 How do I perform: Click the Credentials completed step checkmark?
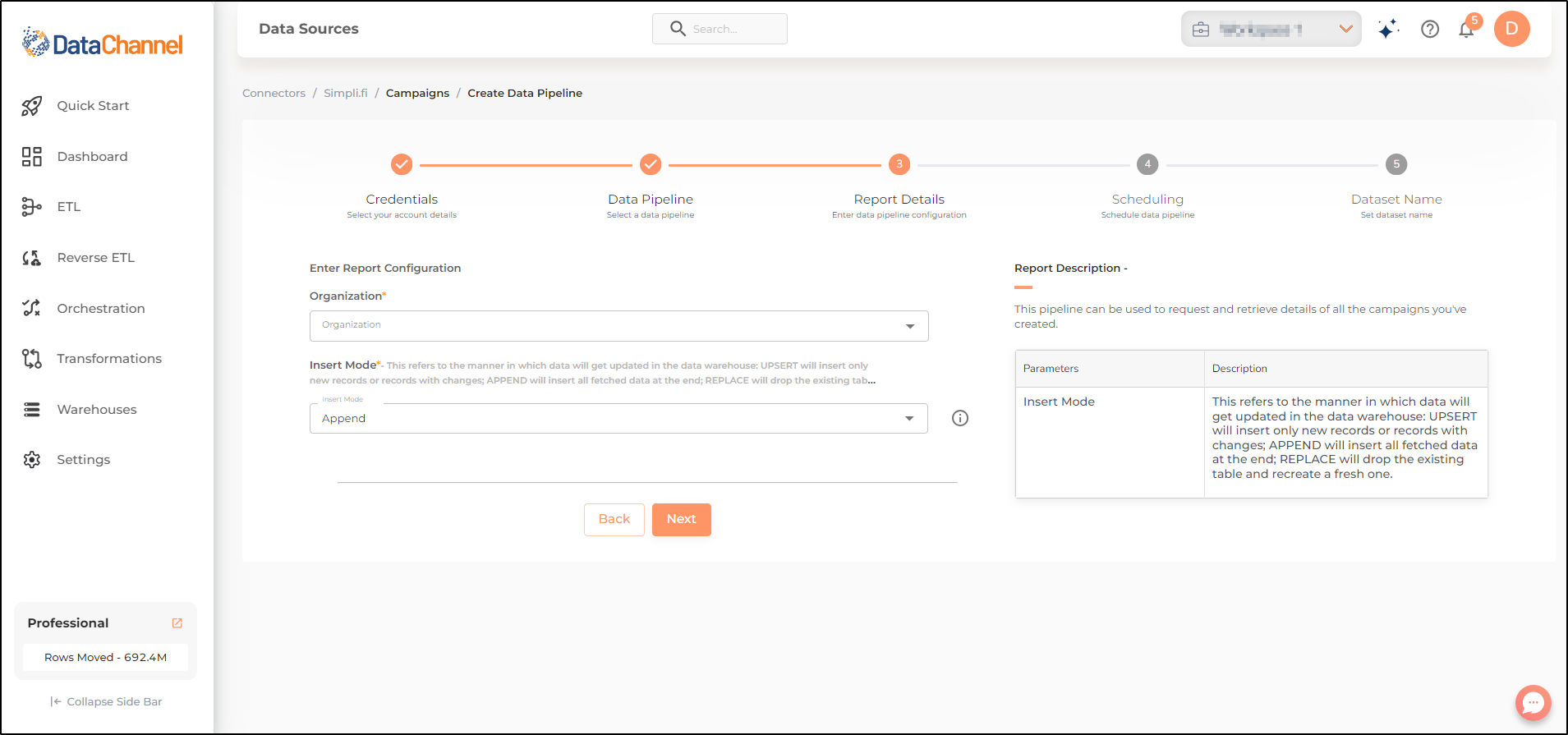click(402, 164)
